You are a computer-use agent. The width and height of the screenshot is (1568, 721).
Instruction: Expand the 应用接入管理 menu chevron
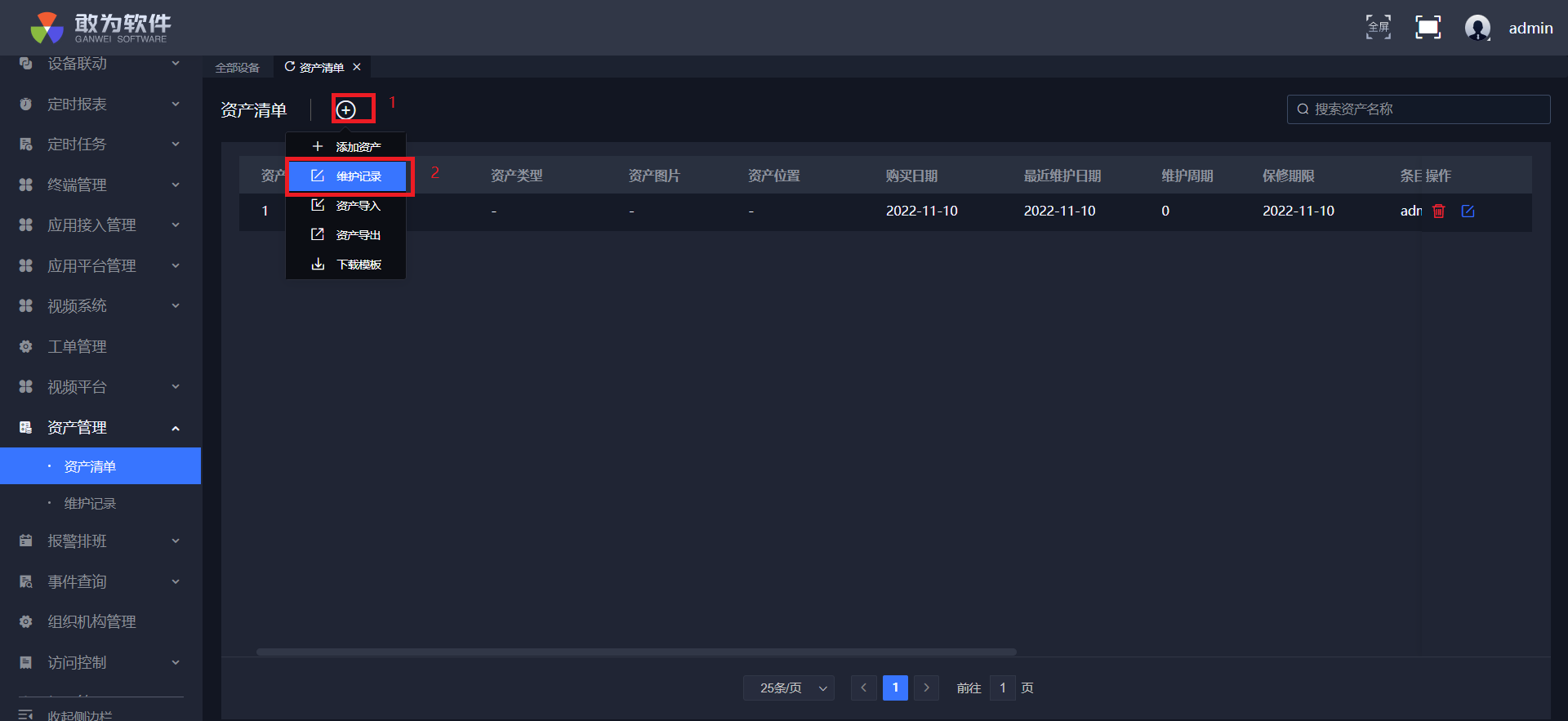(x=176, y=225)
